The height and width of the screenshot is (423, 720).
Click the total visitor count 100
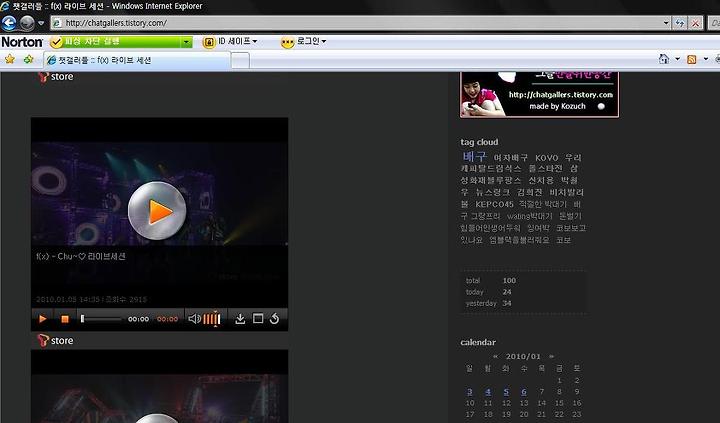(x=509, y=281)
